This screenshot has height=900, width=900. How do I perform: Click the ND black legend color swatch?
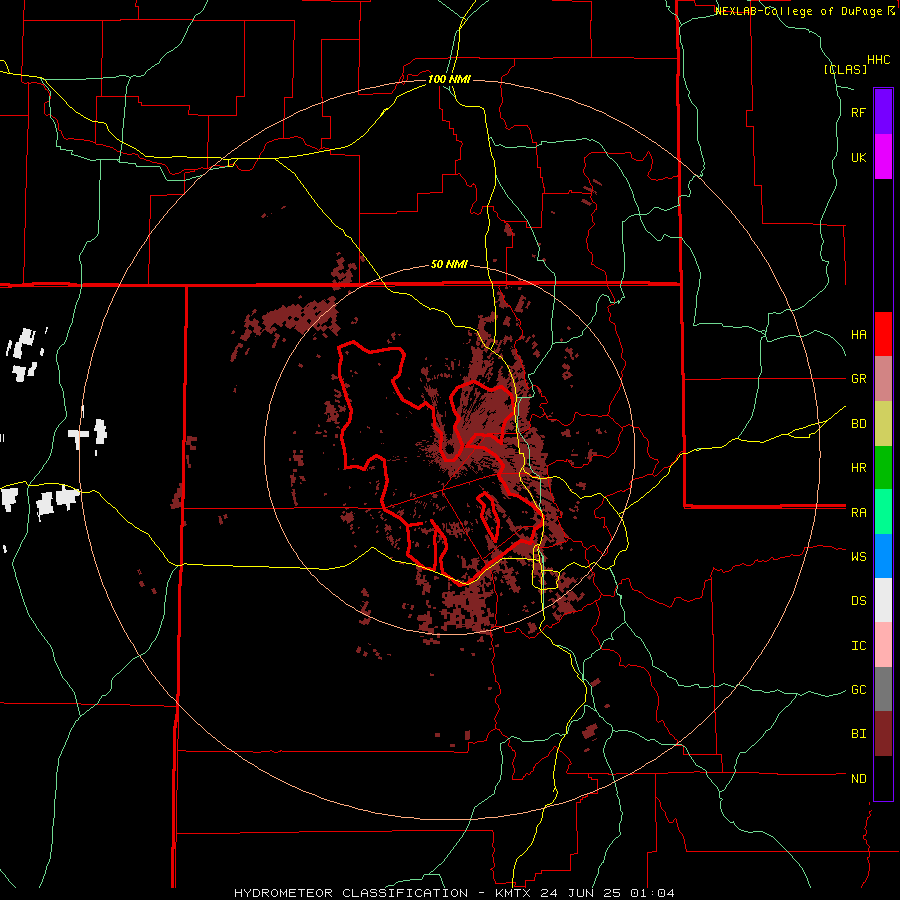pos(883,778)
